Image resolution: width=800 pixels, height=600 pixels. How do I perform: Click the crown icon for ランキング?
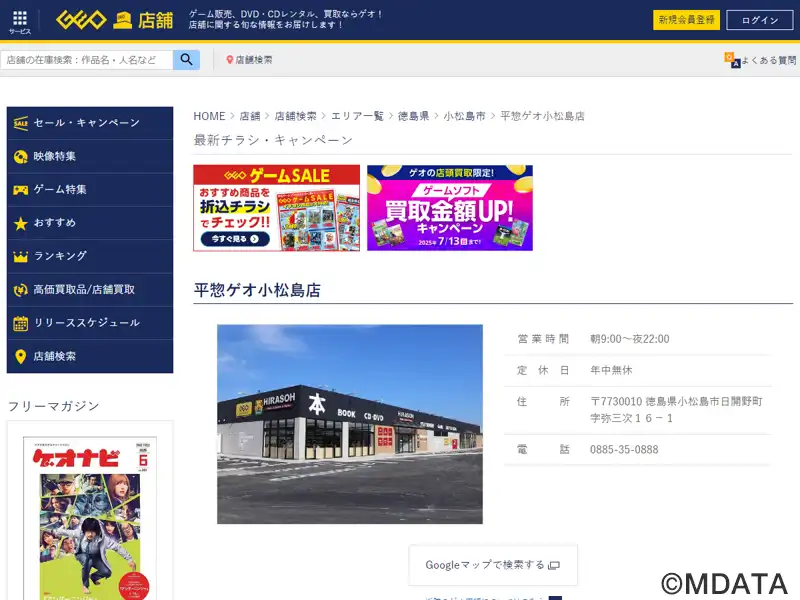(x=20, y=256)
